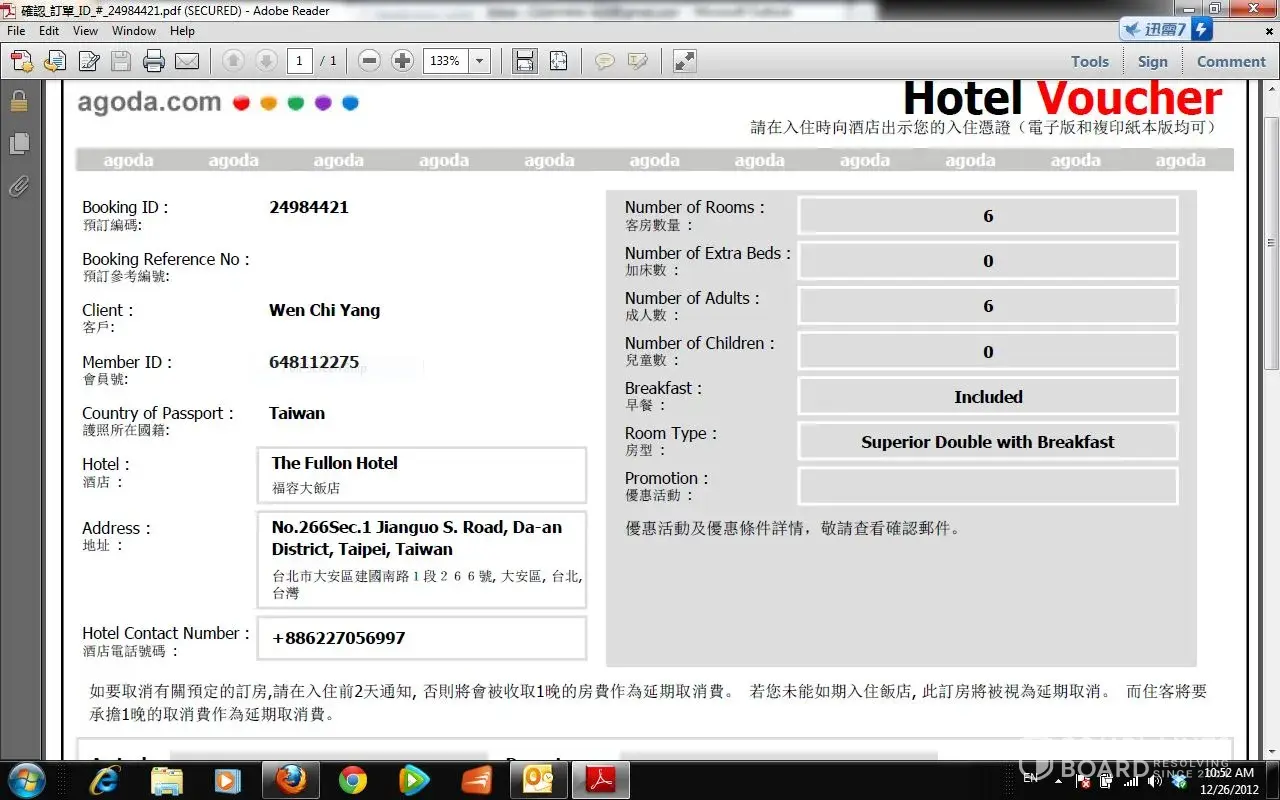Click the Create PDF online icon

(22, 61)
